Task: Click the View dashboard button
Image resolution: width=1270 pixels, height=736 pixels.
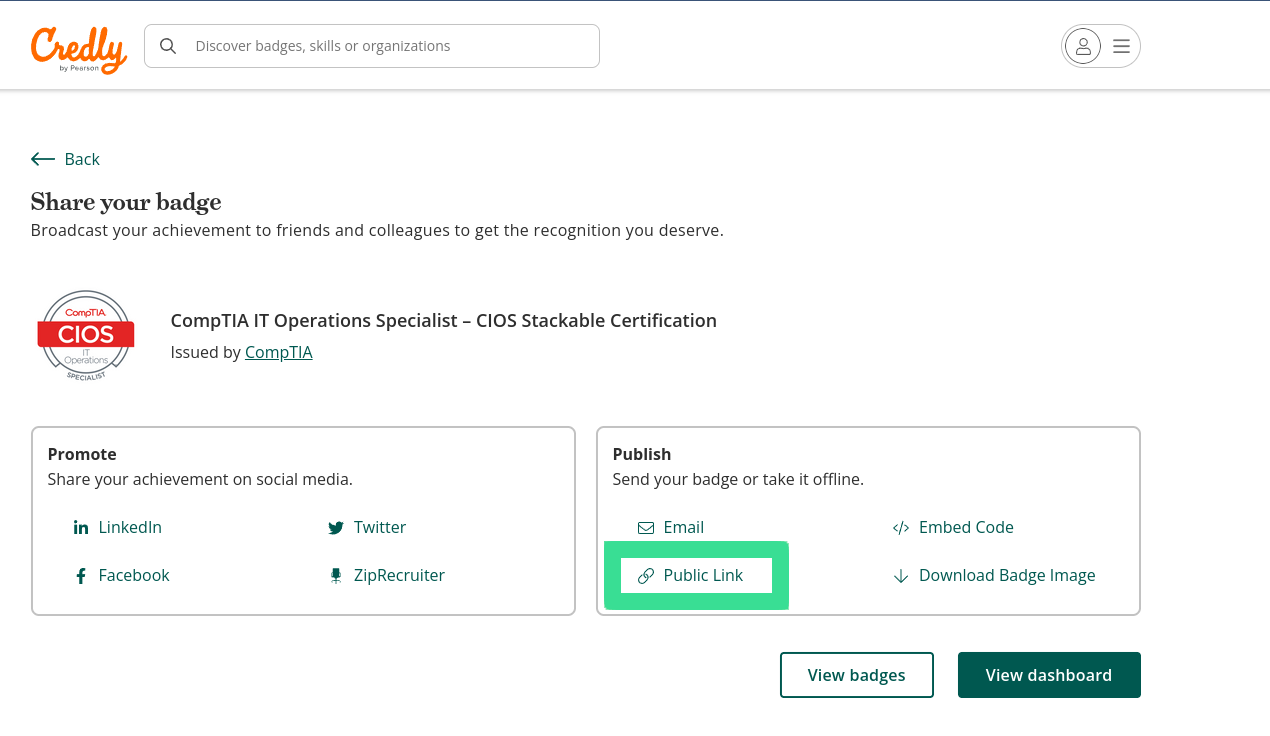Action: (x=1049, y=675)
